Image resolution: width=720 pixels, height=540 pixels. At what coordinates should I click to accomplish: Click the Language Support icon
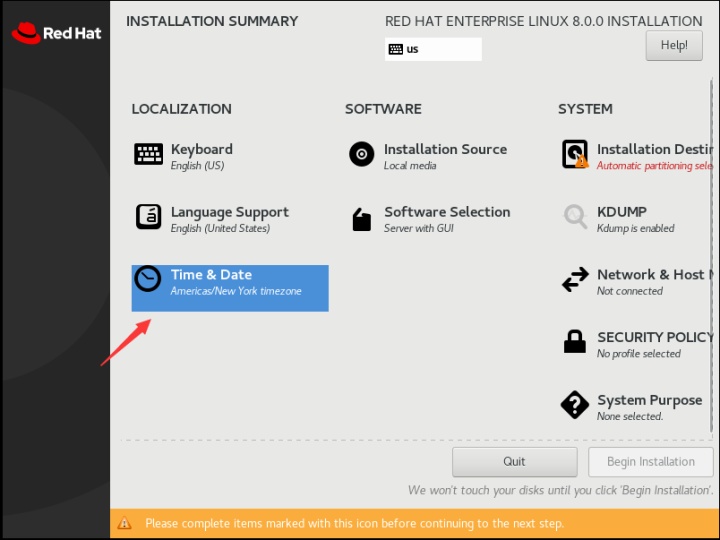pos(148,217)
